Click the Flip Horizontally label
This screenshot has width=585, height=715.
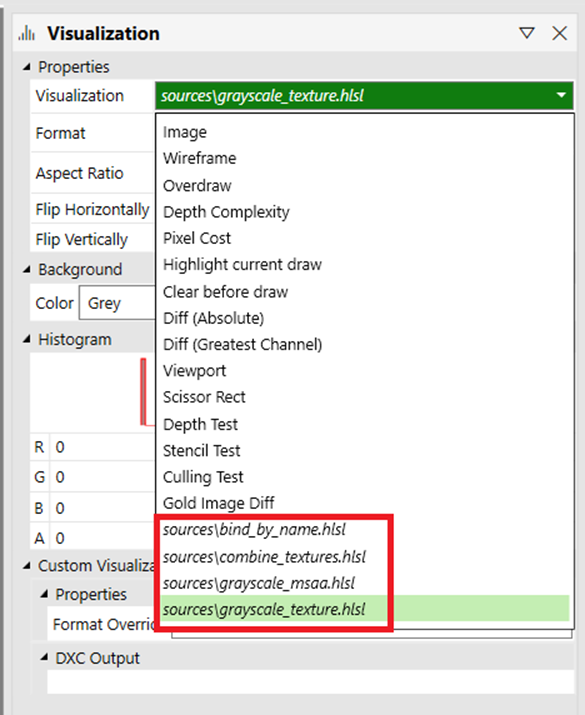(x=92, y=210)
